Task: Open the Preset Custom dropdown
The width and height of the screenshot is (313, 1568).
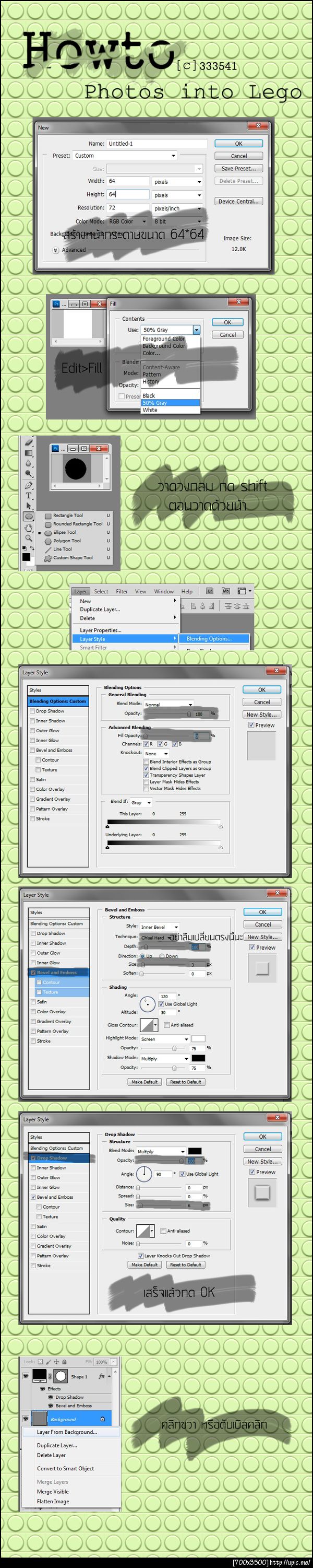Action: click(x=125, y=156)
